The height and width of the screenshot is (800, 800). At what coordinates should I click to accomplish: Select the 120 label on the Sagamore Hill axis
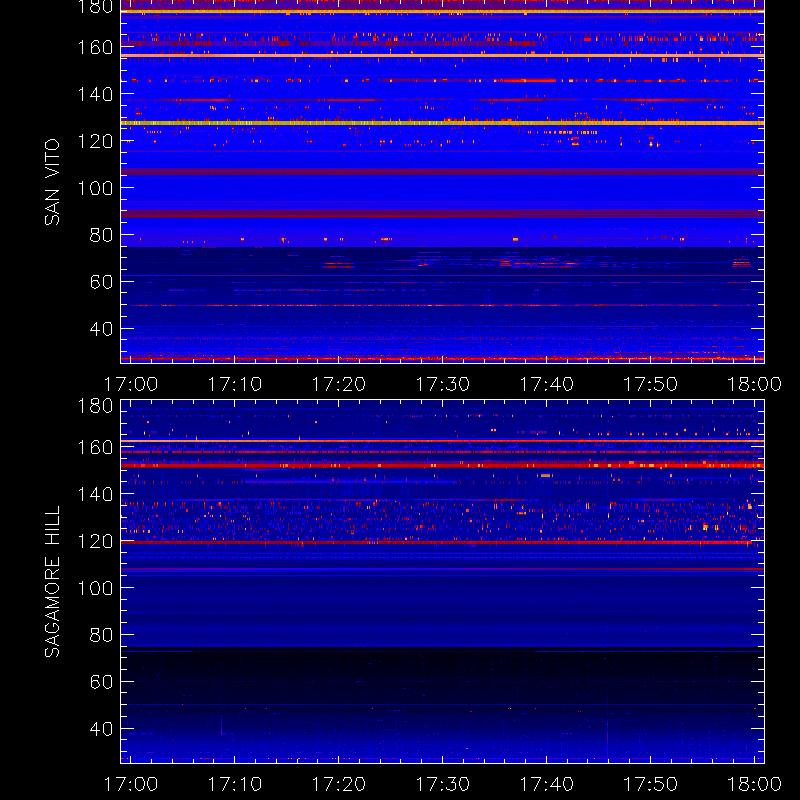(95, 541)
